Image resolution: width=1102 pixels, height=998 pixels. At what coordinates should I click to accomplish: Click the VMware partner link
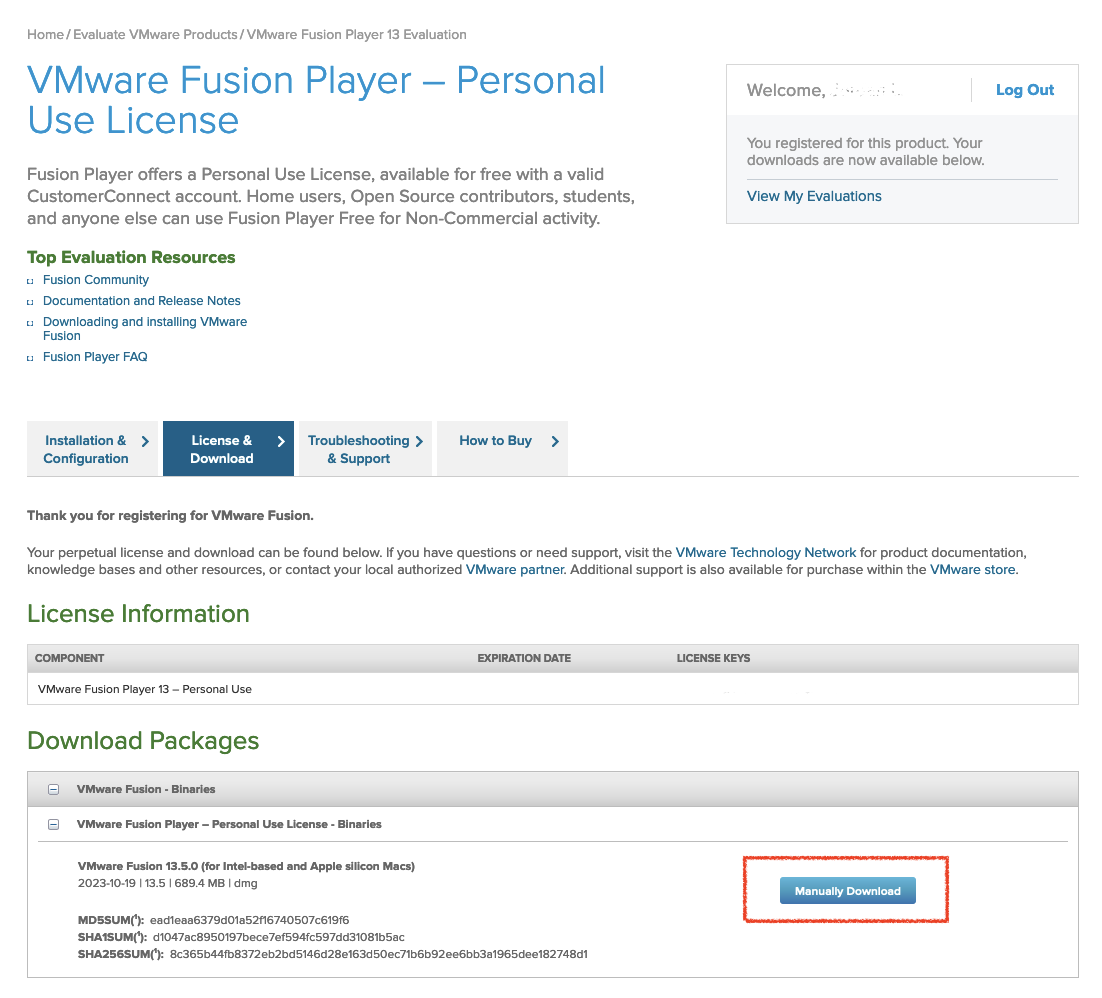tap(515, 569)
